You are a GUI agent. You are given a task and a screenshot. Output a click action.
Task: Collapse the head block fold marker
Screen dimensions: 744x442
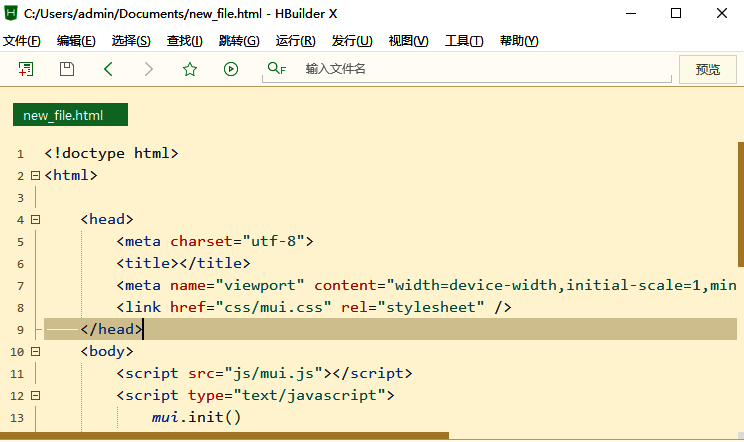point(35,219)
